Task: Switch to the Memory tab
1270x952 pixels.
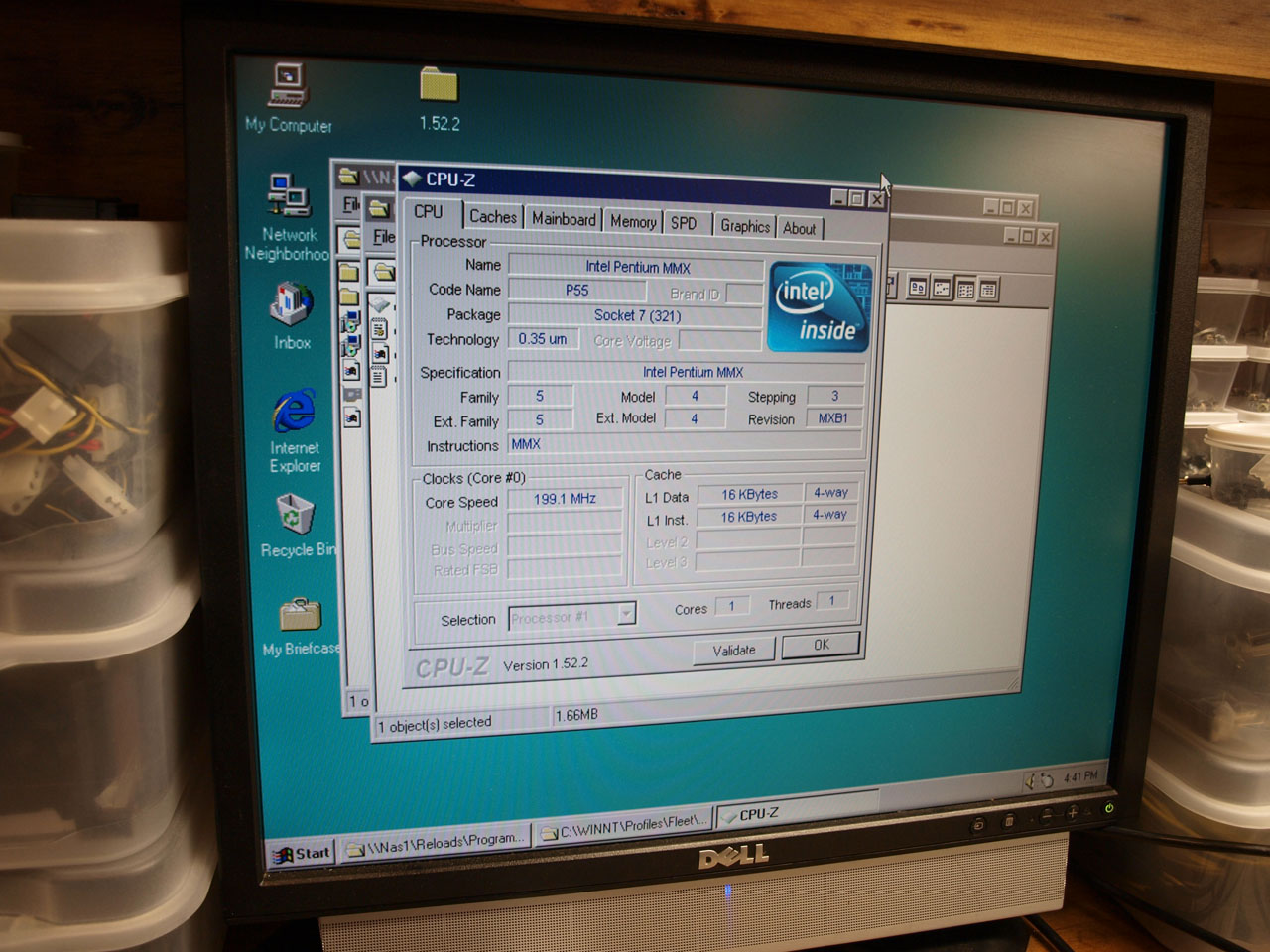Action: (633, 222)
